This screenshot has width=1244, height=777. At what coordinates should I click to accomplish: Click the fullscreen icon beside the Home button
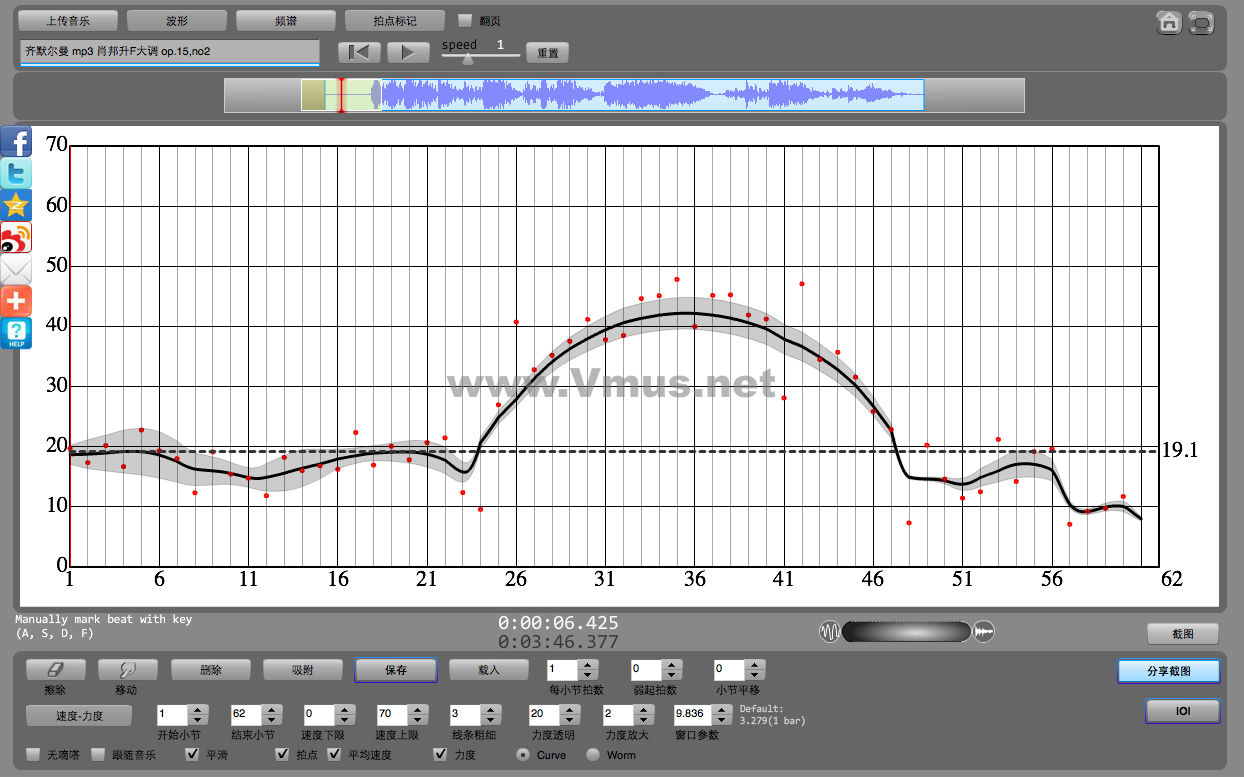(1201, 23)
